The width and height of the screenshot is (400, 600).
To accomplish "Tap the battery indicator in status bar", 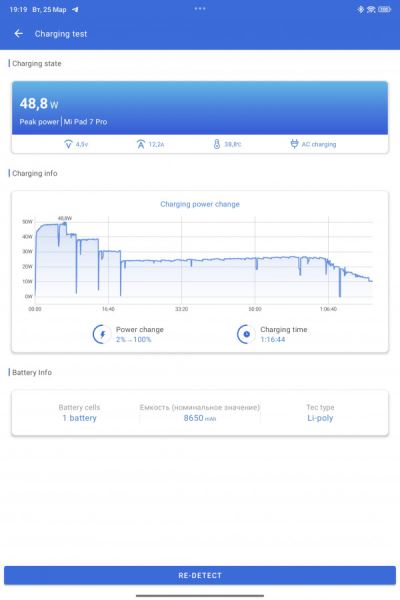I will click(x=384, y=10).
